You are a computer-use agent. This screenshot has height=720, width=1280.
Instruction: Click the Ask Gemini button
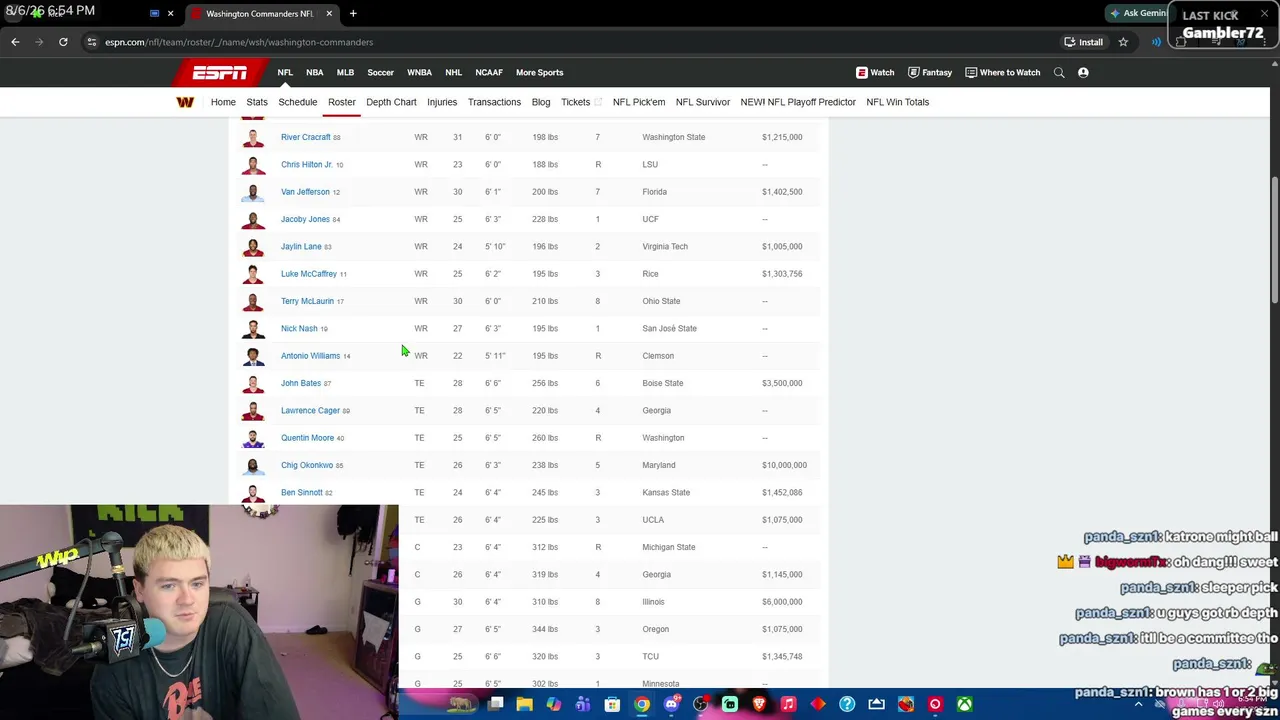1138,13
